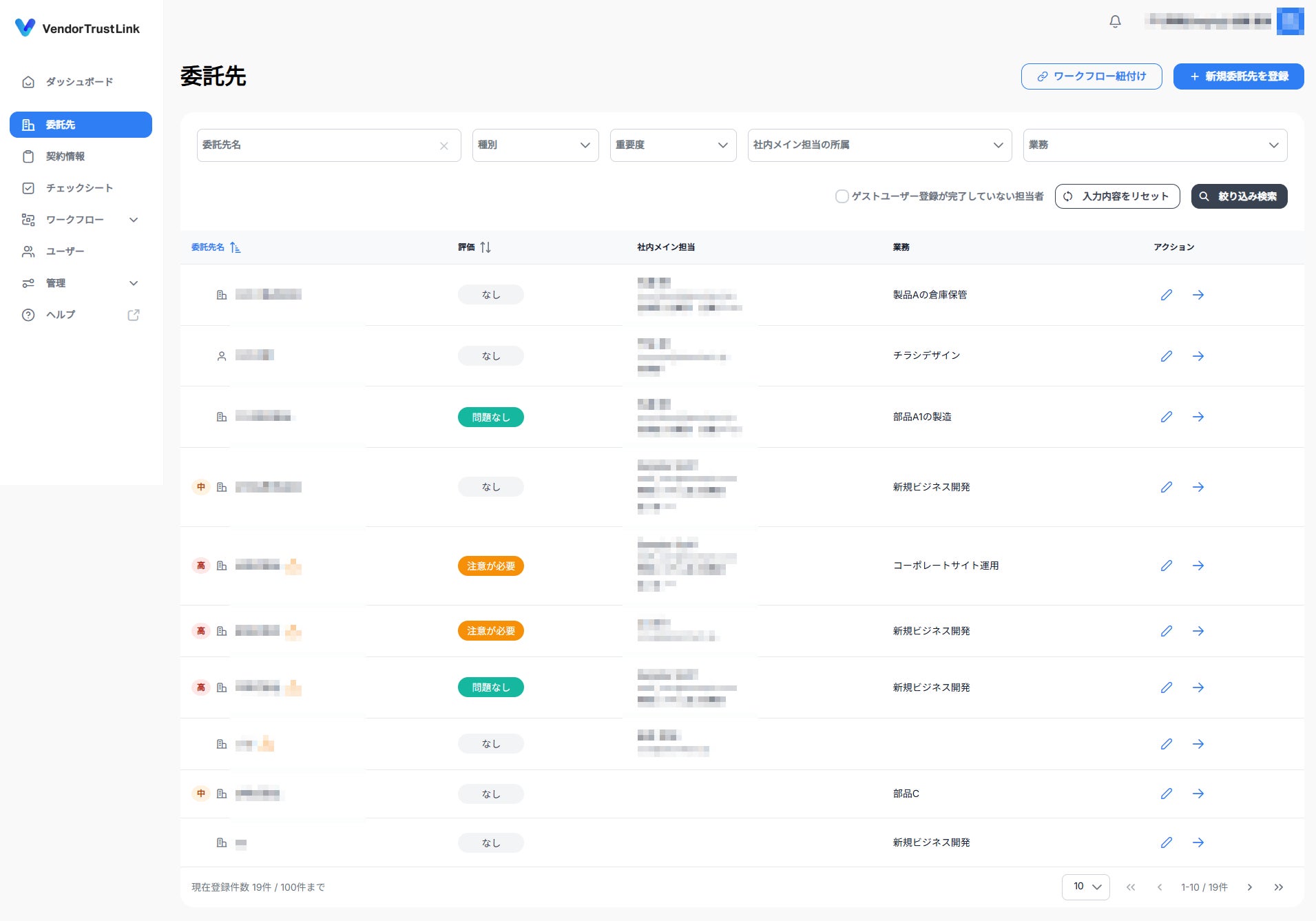Jump to the first page
Viewport: 1316px width, 921px height.
[1131, 887]
